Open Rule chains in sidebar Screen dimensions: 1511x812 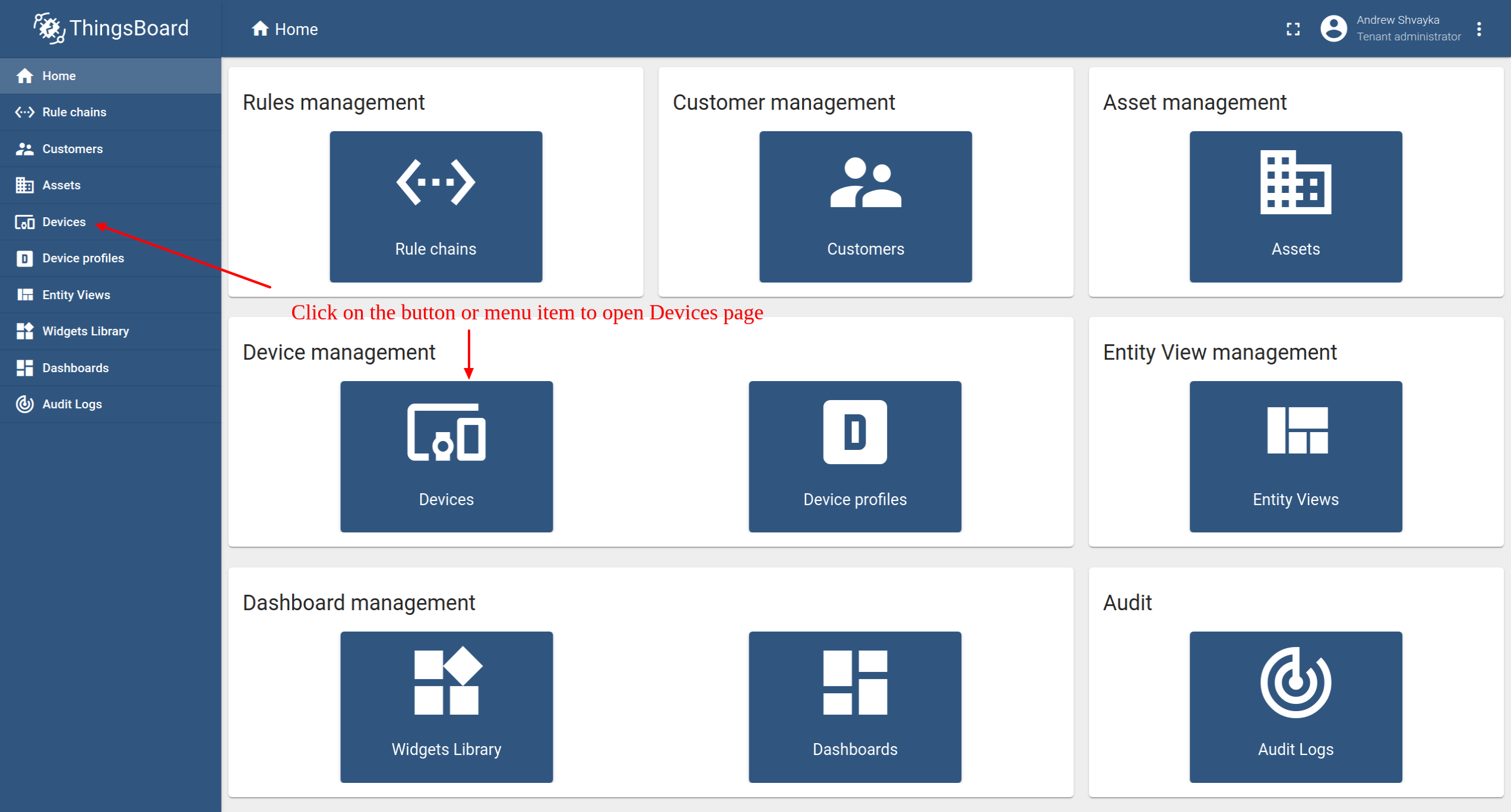74,112
